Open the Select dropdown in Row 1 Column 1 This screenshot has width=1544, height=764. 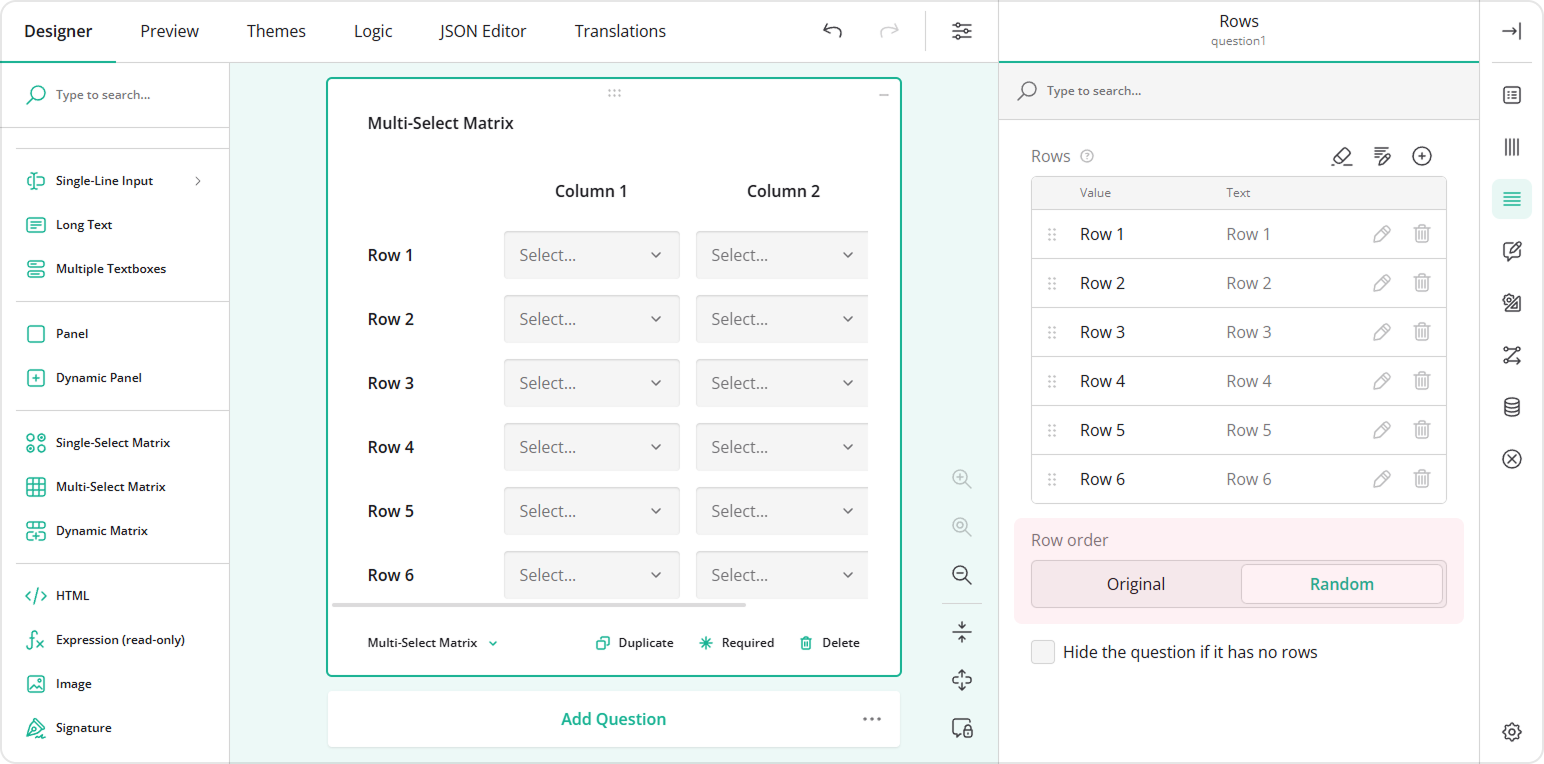(591, 254)
